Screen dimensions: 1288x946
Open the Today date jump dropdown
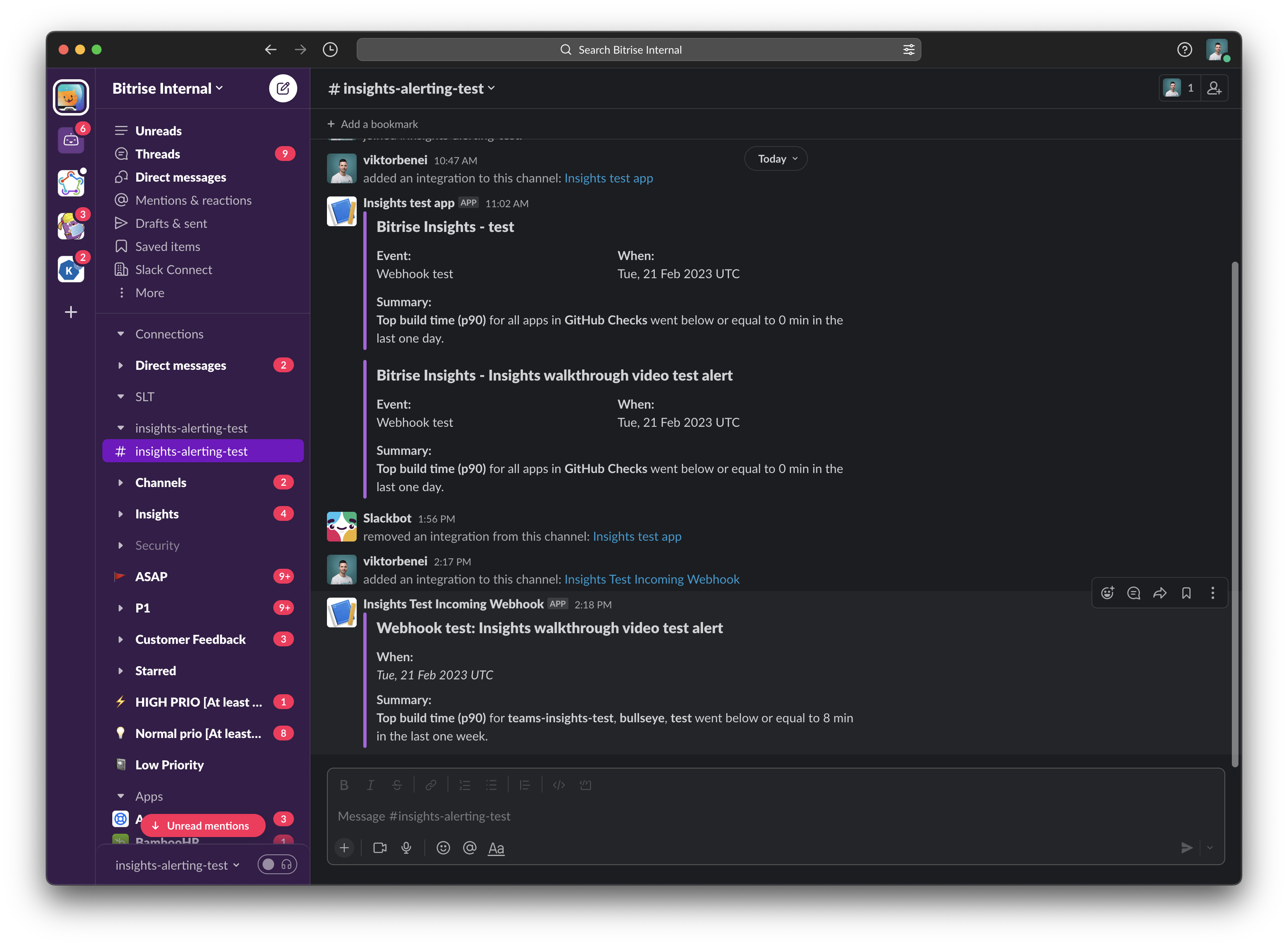[x=776, y=158]
